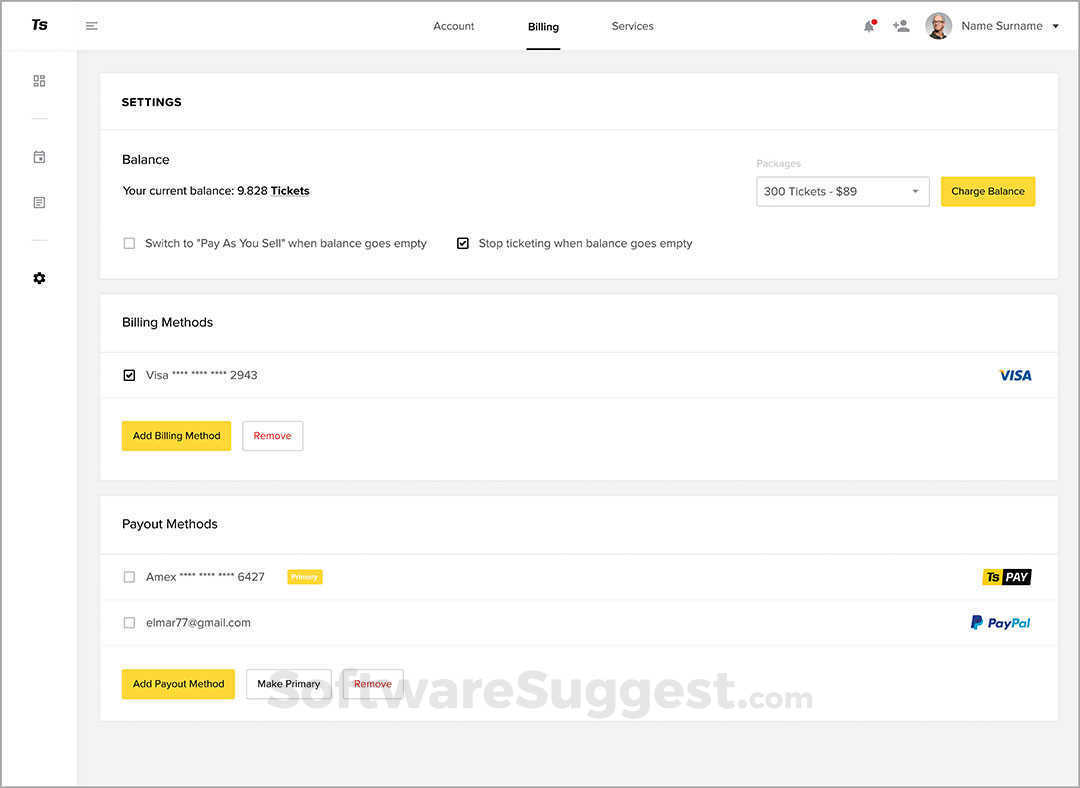Open the settings gear icon in the sidebar
This screenshot has width=1080, height=788.
pyautogui.click(x=39, y=278)
